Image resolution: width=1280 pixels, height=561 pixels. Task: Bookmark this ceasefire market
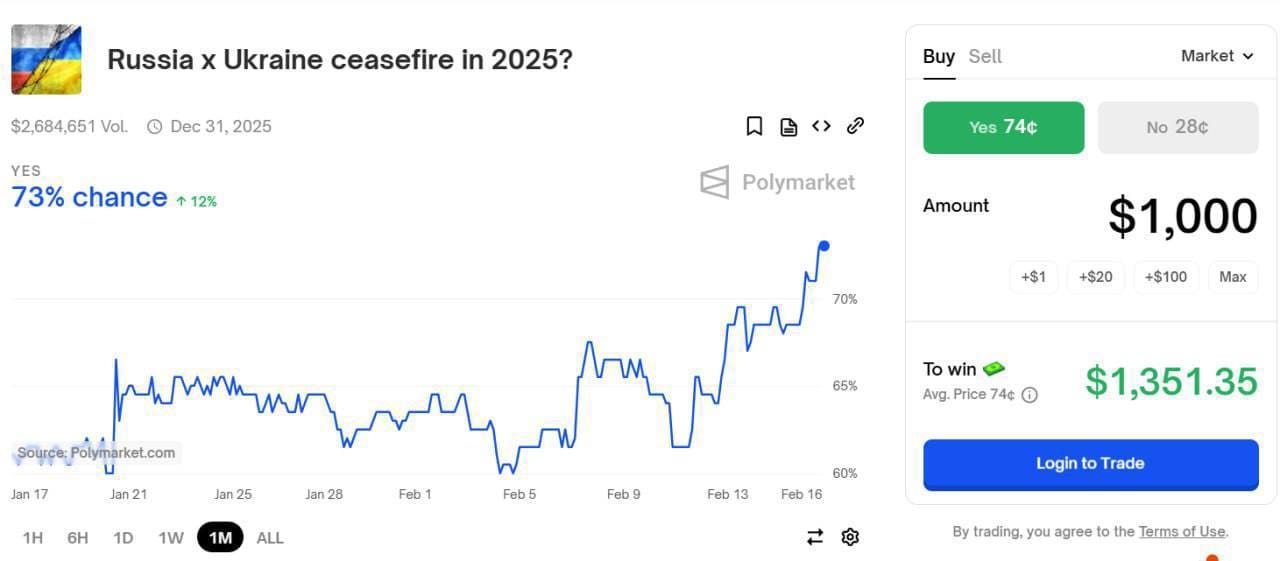(x=755, y=126)
